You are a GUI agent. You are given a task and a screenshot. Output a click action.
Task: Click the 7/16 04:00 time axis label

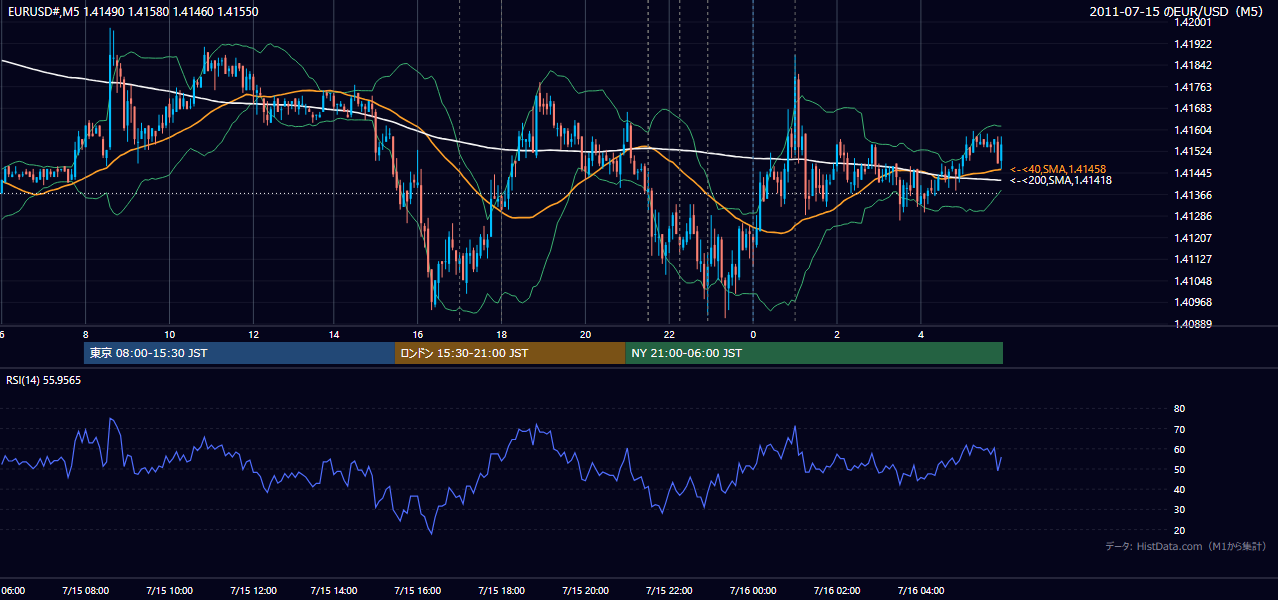tap(920, 590)
